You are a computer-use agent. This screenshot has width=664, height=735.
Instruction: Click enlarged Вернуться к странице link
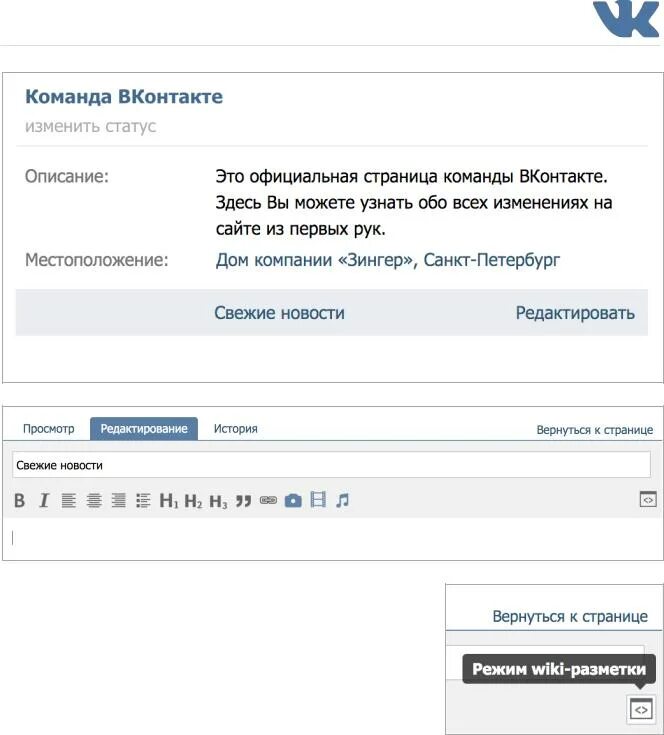[x=570, y=616]
